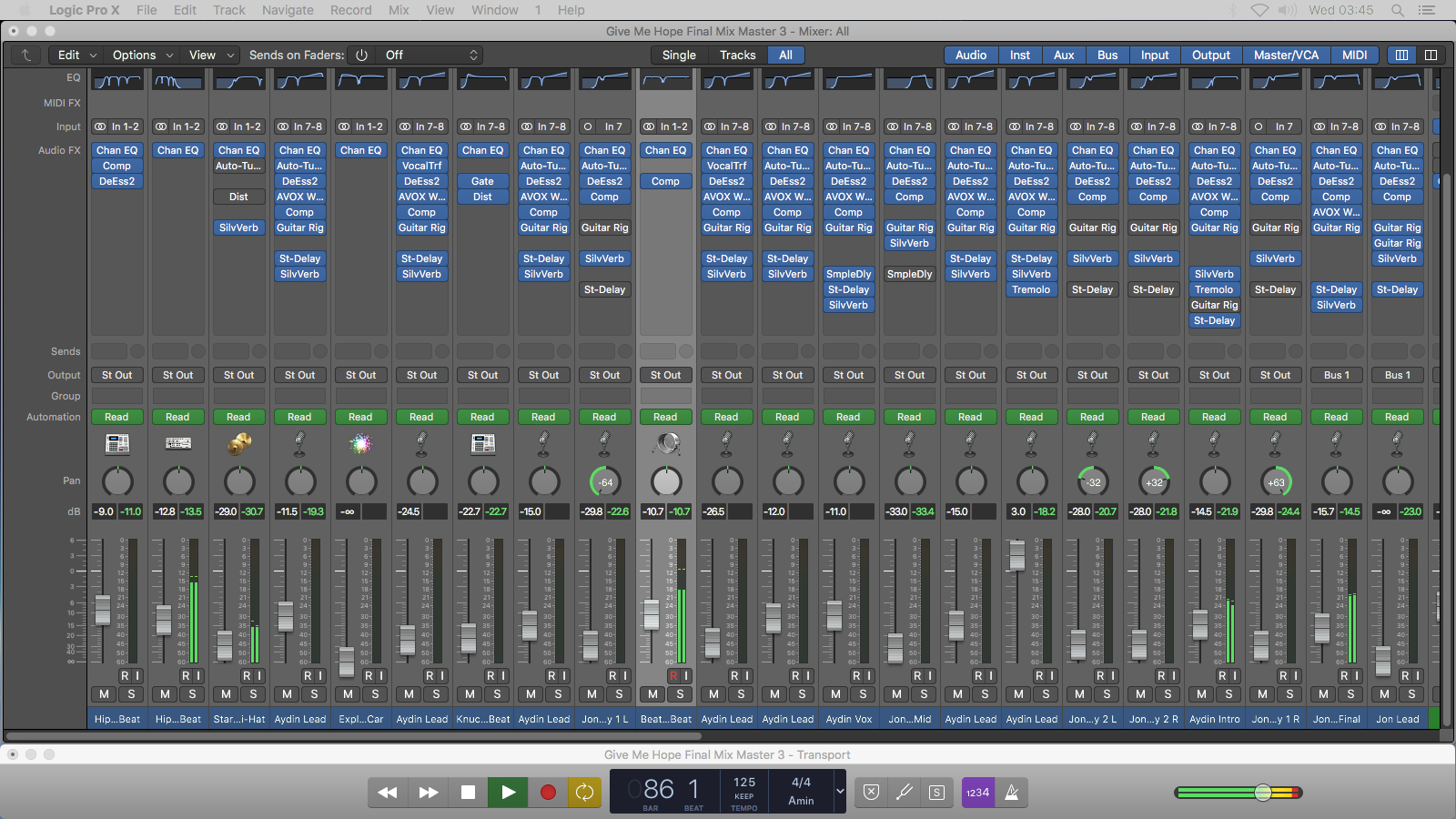Switch mixer to Tracks view
1456x819 pixels.
[x=738, y=55]
